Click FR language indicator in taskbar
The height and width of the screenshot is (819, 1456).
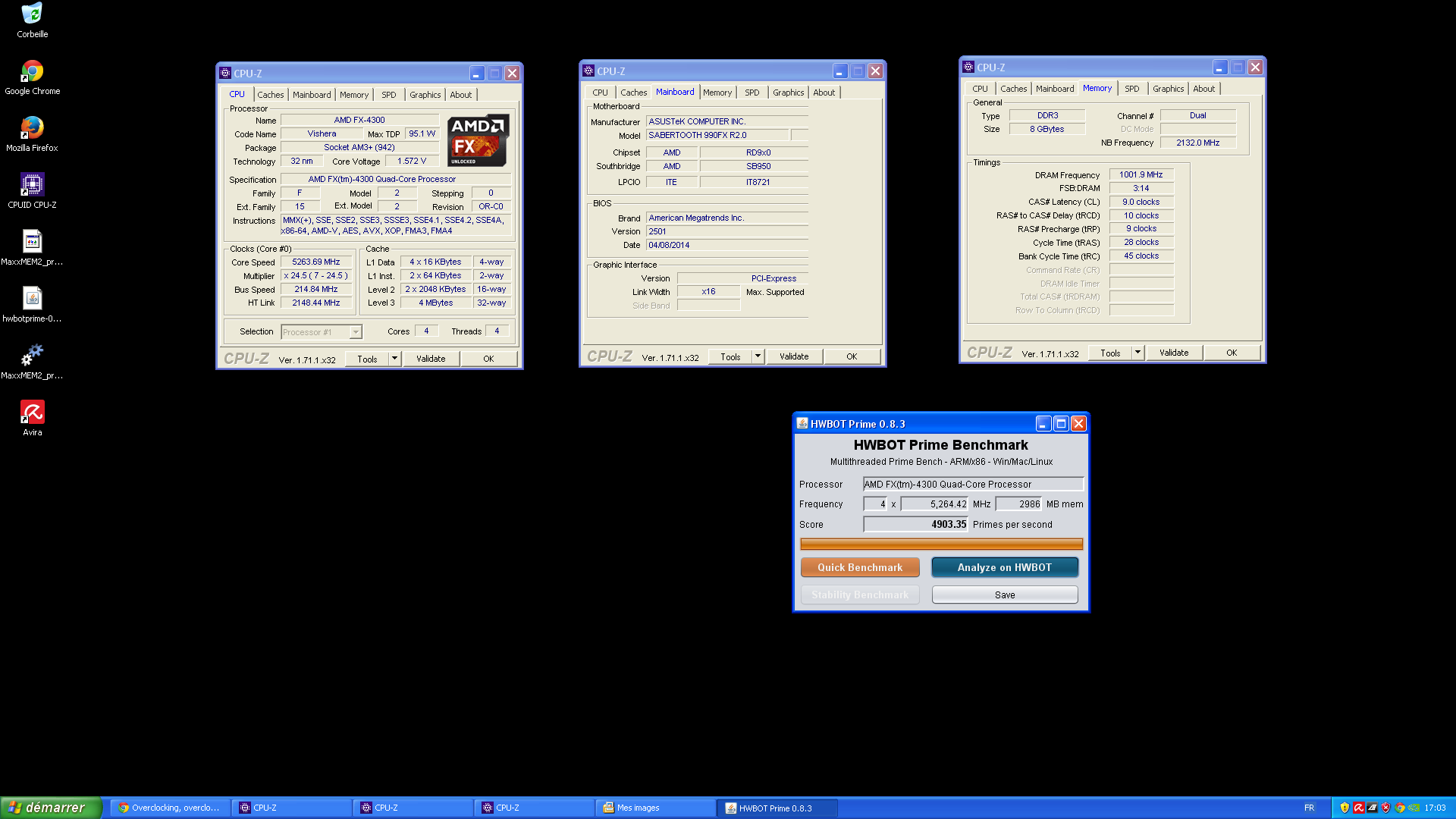pos(1309,808)
